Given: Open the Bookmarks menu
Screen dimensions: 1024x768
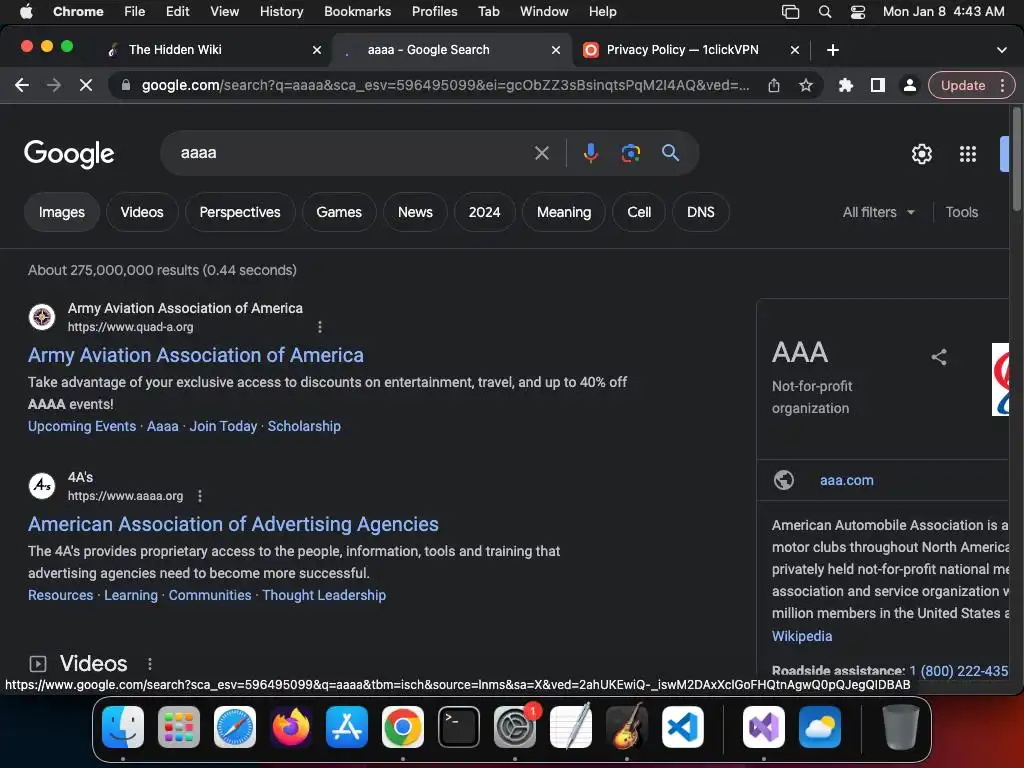Looking at the screenshot, I should point(357,12).
